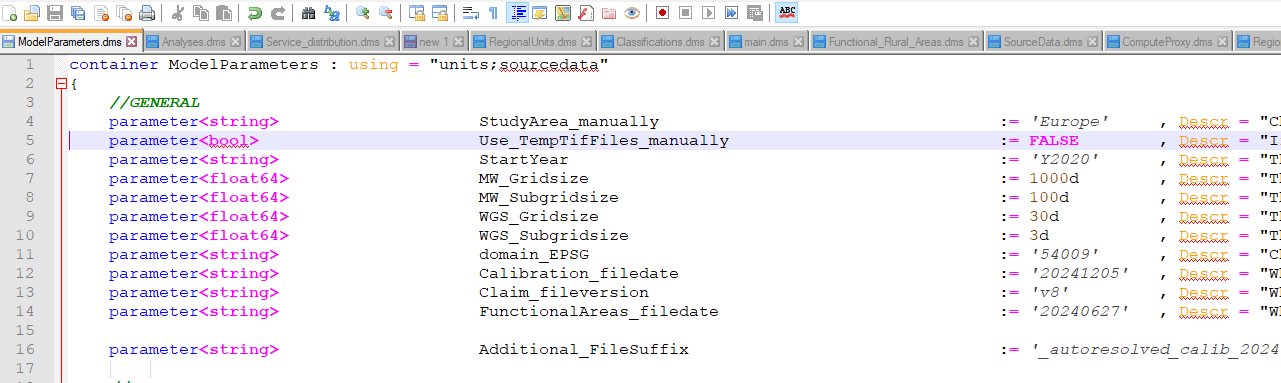The height and width of the screenshot is (383, 1281).
Task: Click the Save All icon
Action: coord(78,13)
